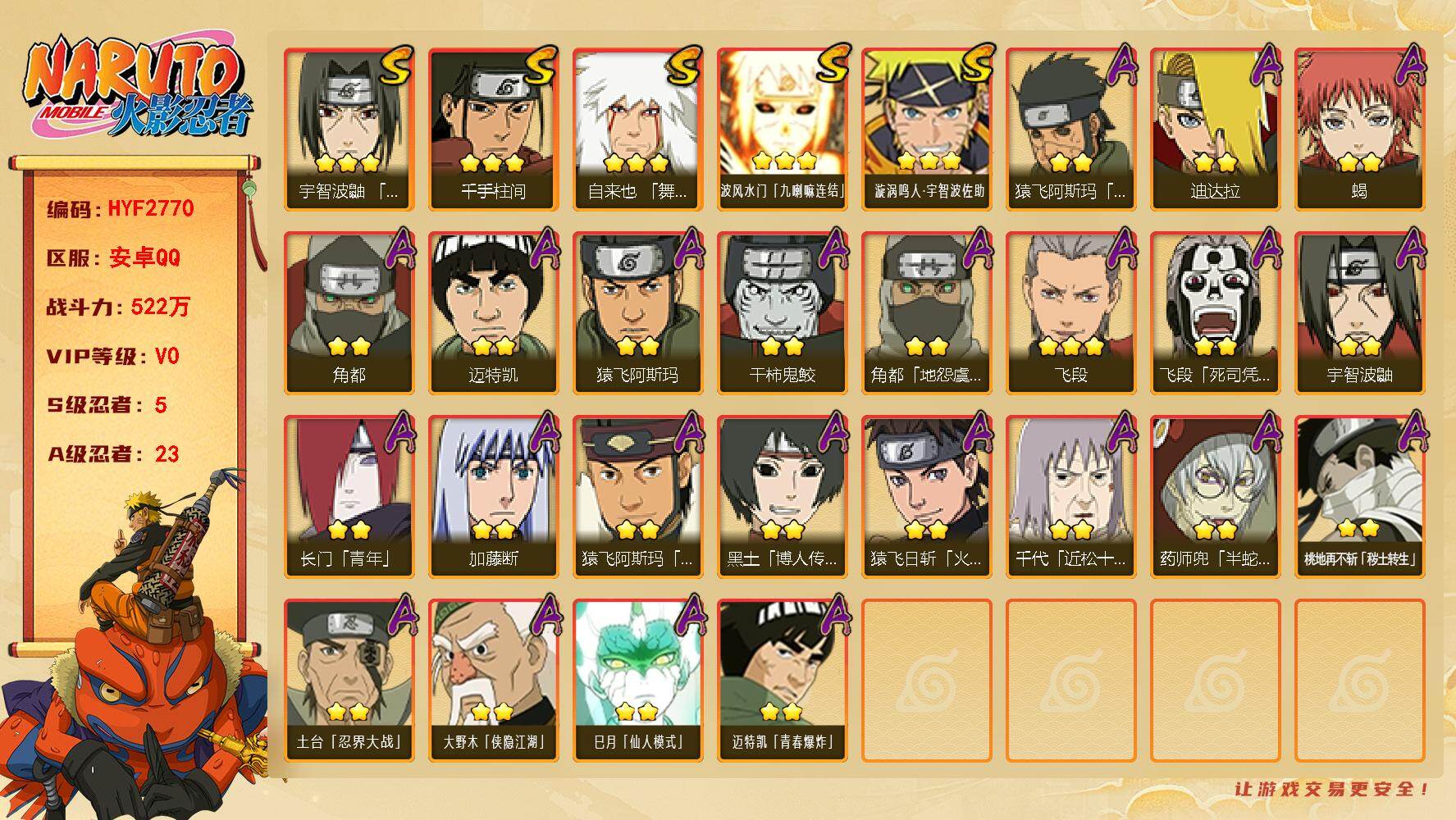Open the 加藤断 character card
The image size is (1456, 820).
pos(493,497)
